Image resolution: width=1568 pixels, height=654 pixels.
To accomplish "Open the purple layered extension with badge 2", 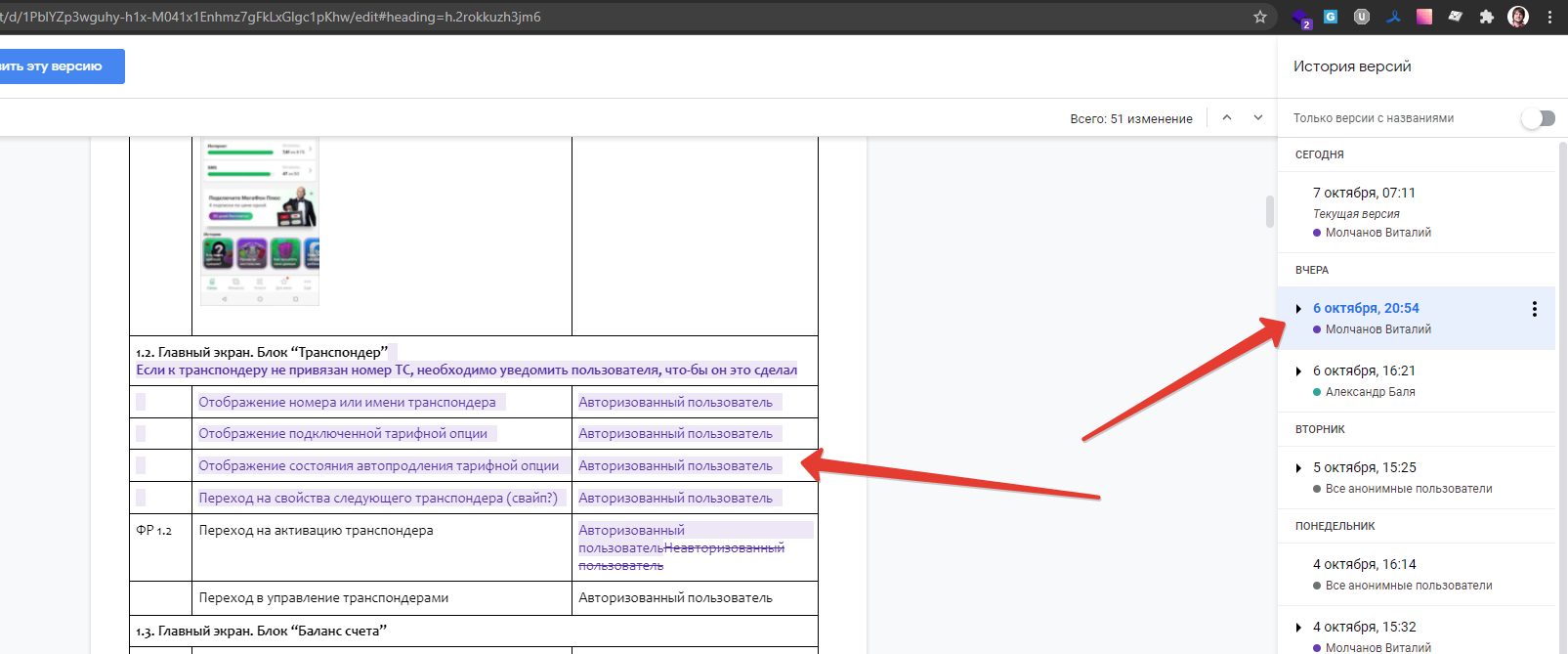I will pyautogui.click(x=1300, y=18).
